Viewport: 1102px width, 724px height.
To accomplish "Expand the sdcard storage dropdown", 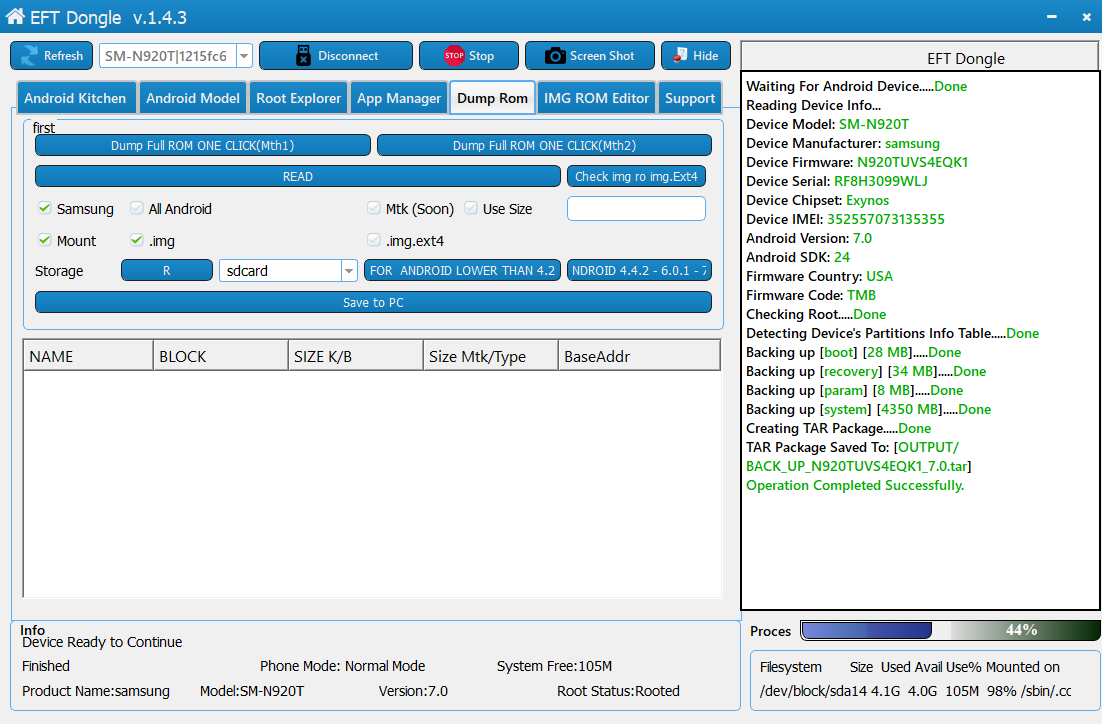I will coord(349,271).
